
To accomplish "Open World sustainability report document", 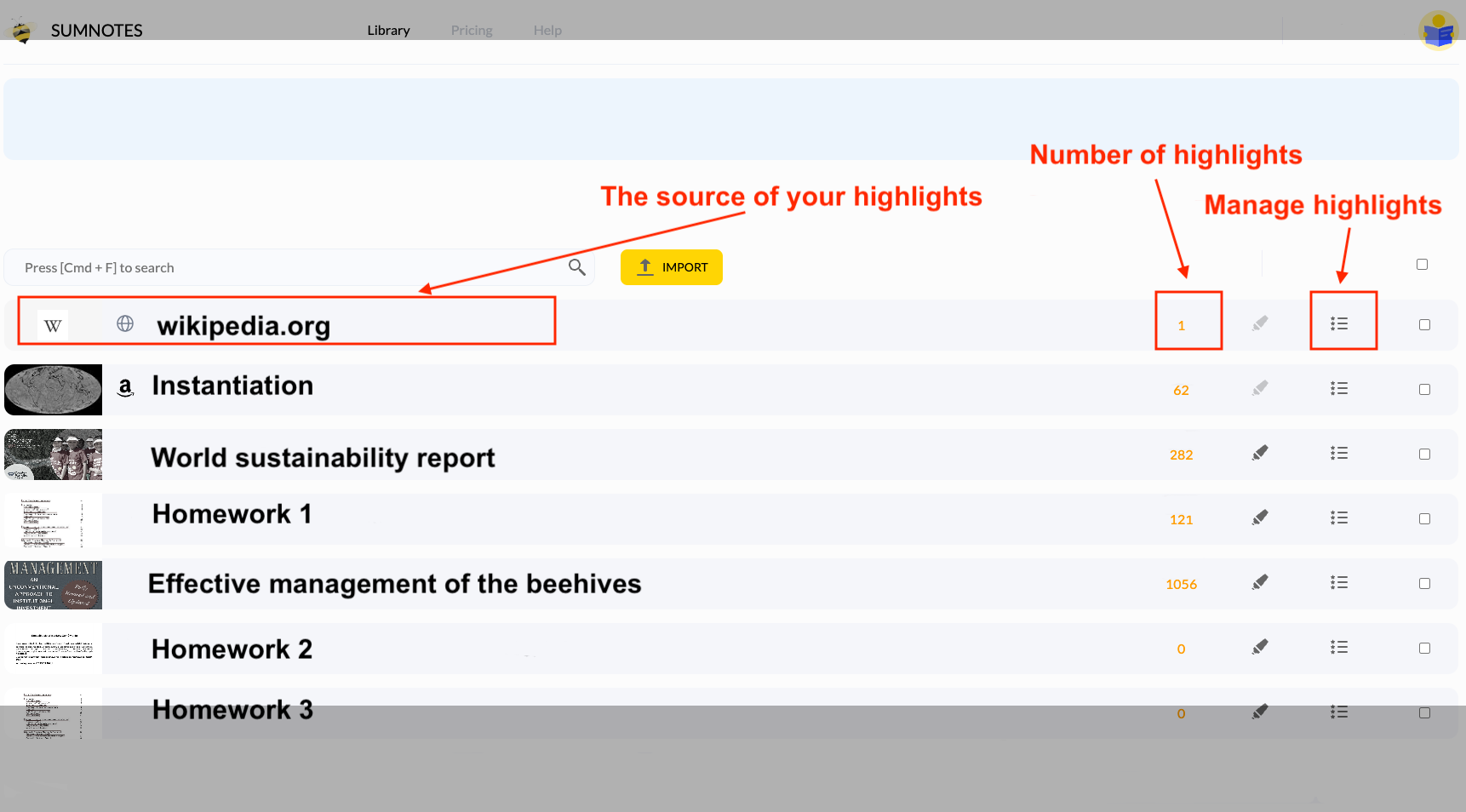I will click(x=323, y=458).
